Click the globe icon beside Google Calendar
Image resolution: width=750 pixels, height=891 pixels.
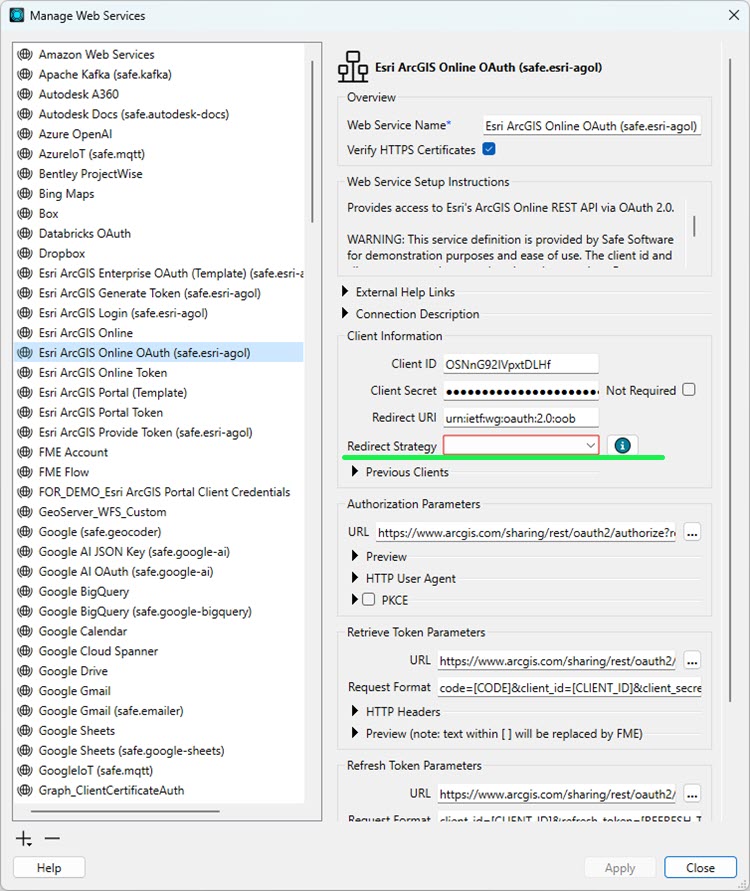(x=24, y=631)
